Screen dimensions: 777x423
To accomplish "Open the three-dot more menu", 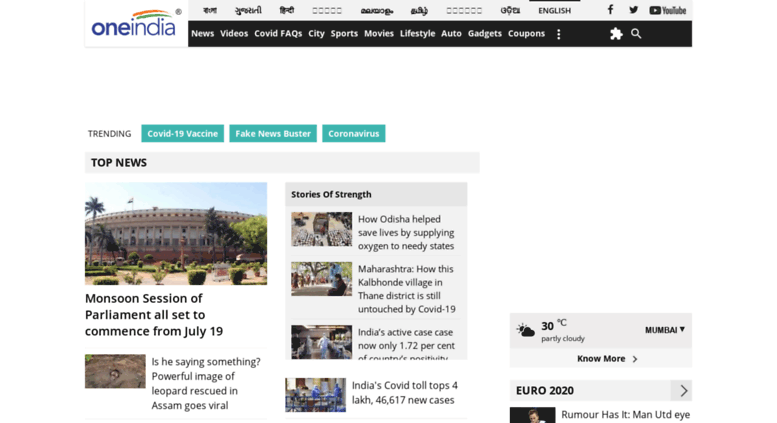I will pos(558,34).
